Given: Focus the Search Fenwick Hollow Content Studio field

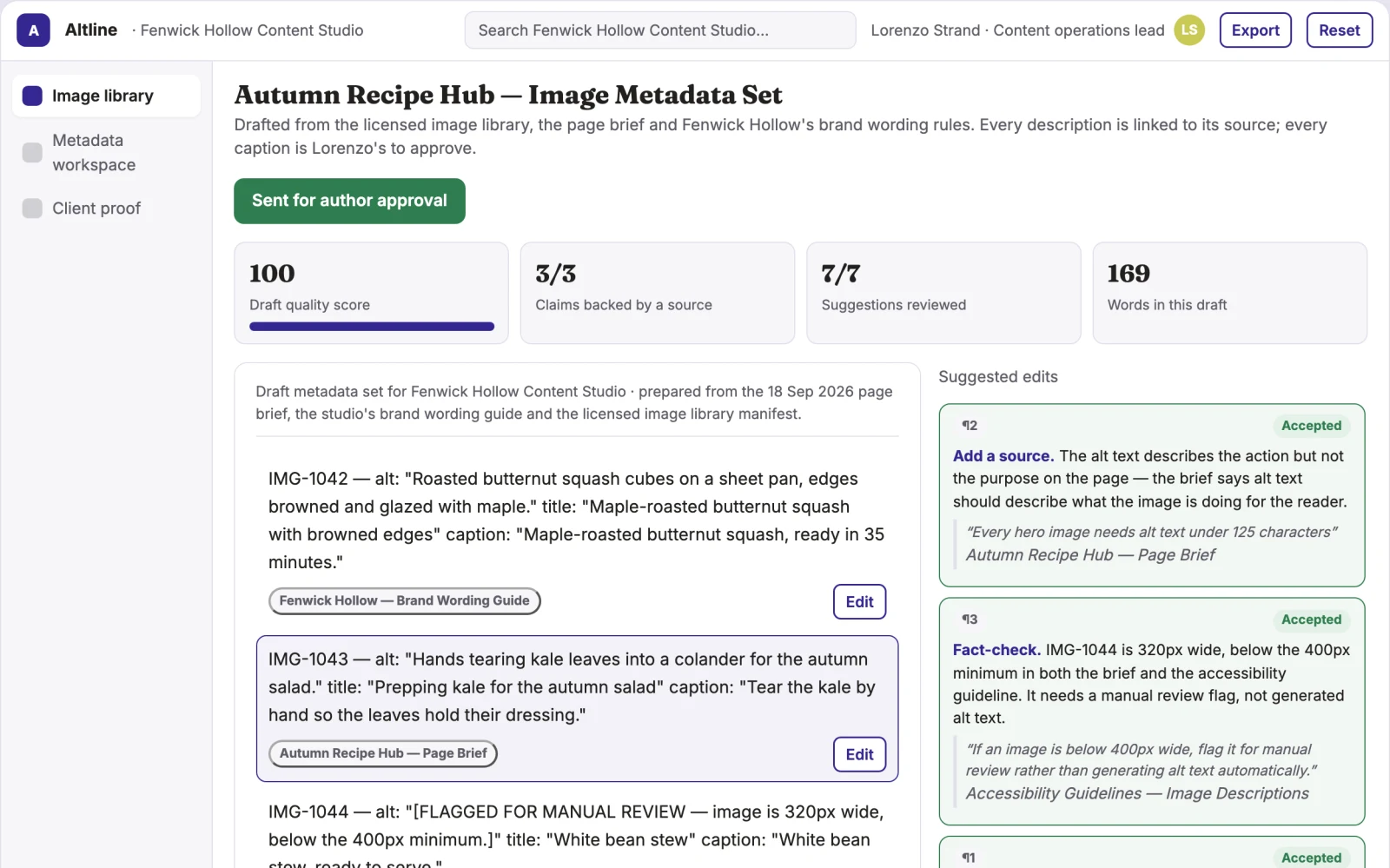Looking at the screenshot, I should (660, 30).
